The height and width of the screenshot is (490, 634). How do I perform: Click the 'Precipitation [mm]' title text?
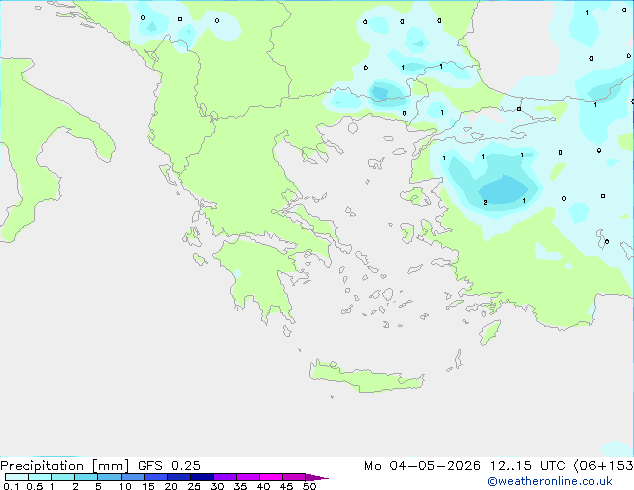point(64,466)
